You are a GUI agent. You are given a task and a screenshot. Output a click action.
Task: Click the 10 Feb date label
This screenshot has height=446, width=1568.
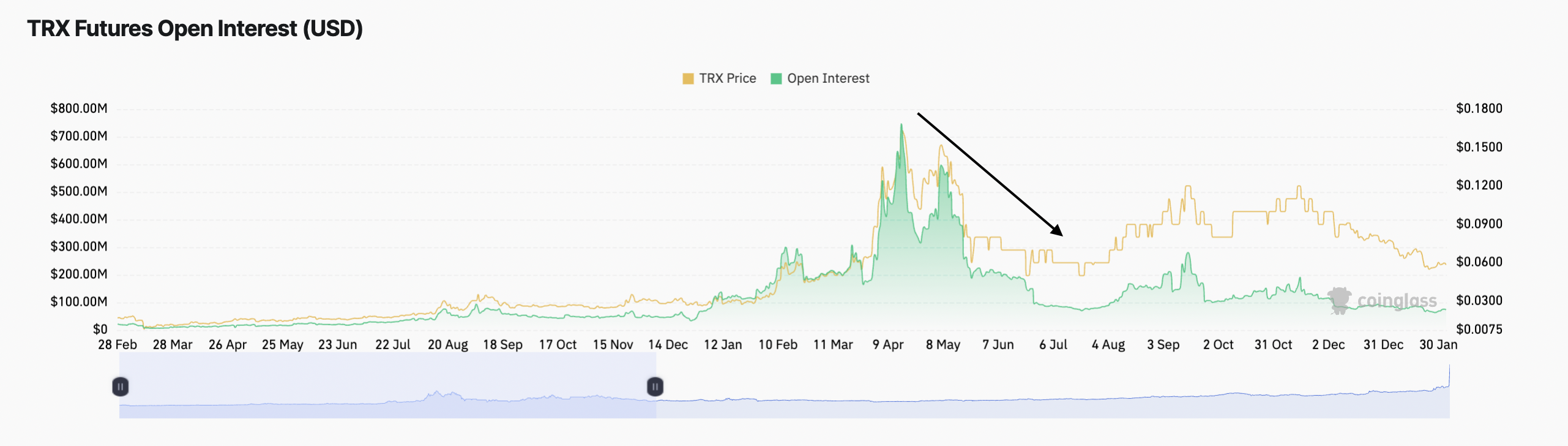[x=778, y=345]
